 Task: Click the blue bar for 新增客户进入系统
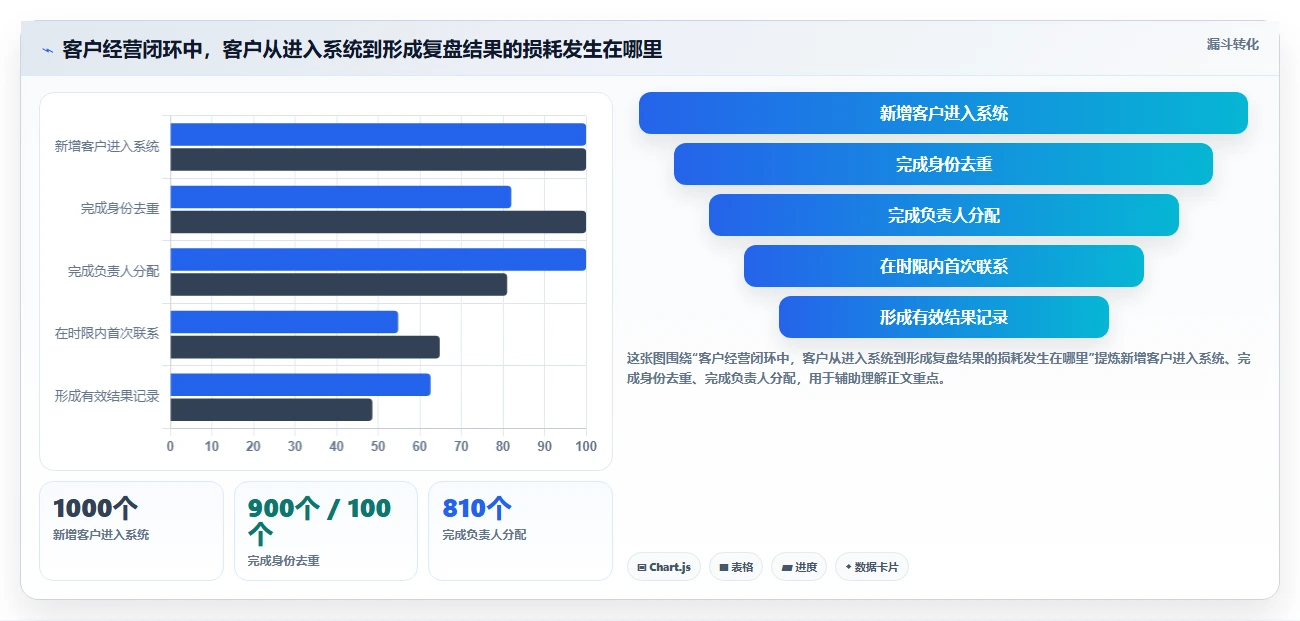378,134
